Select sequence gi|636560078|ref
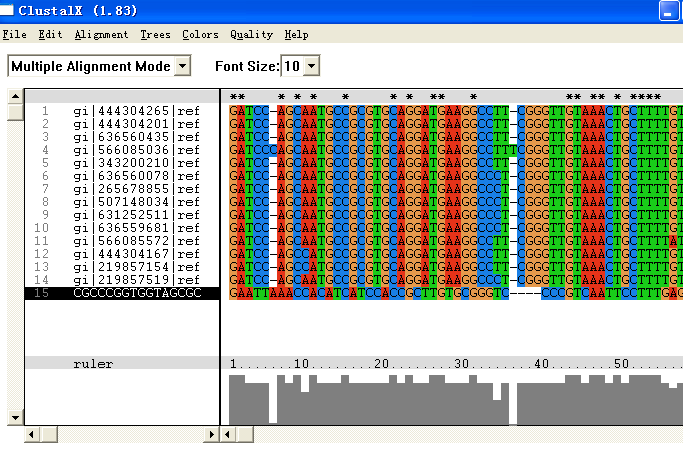Viewport: 683px width, 474px height. click(136, 176)
